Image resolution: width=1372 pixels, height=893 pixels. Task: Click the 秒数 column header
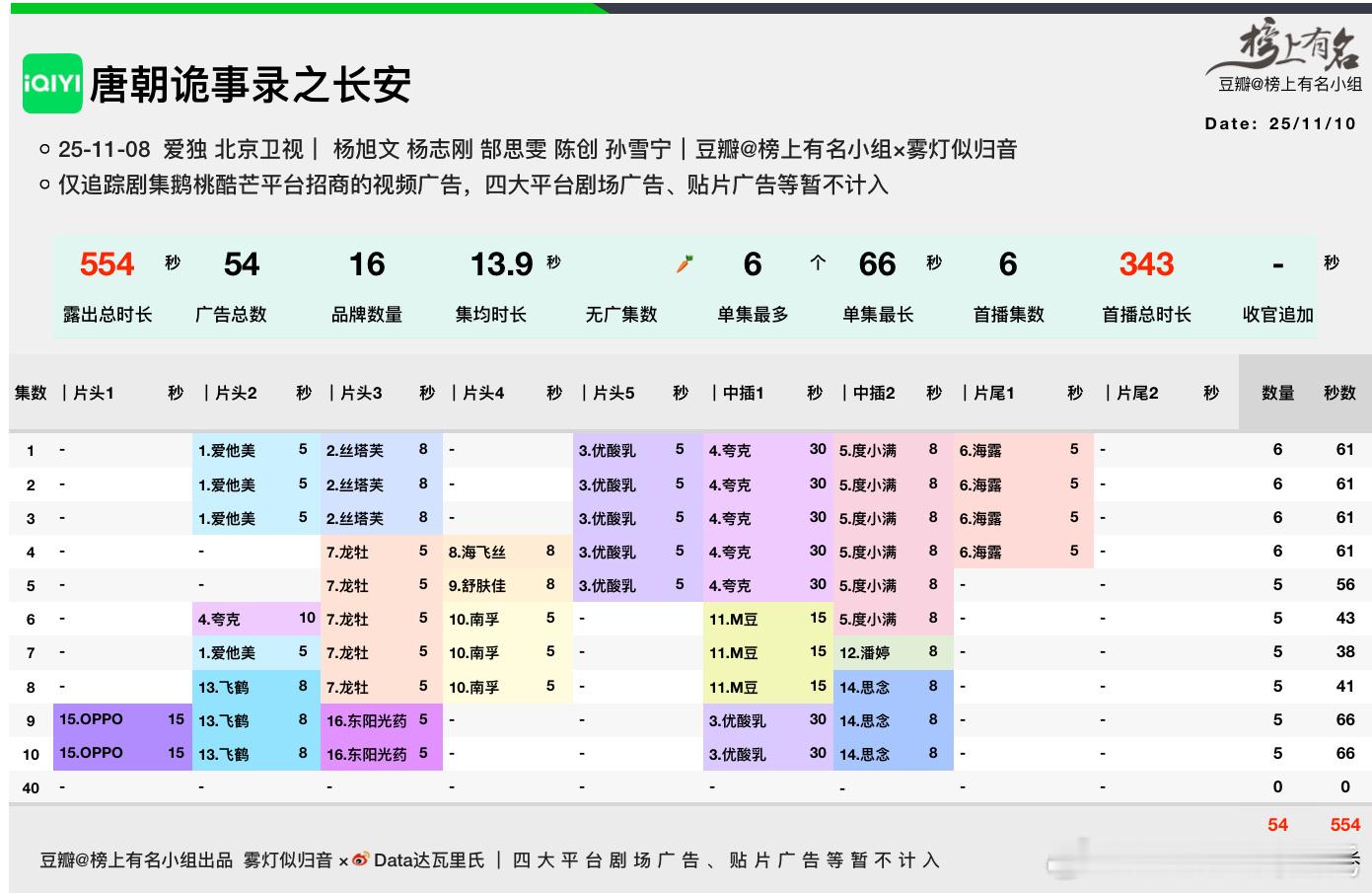click(x=1339, y=393)
